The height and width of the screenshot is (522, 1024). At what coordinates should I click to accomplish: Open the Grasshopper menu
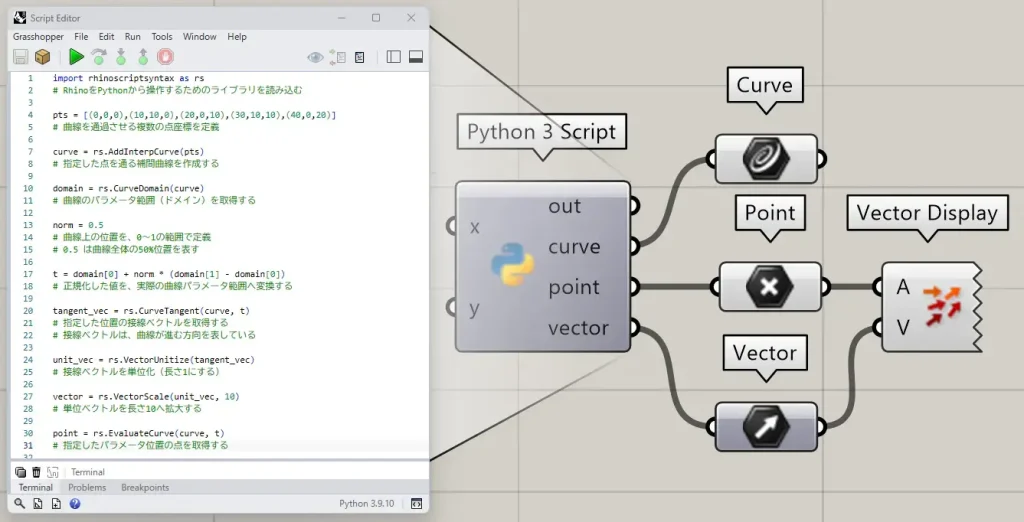[39, 37]
